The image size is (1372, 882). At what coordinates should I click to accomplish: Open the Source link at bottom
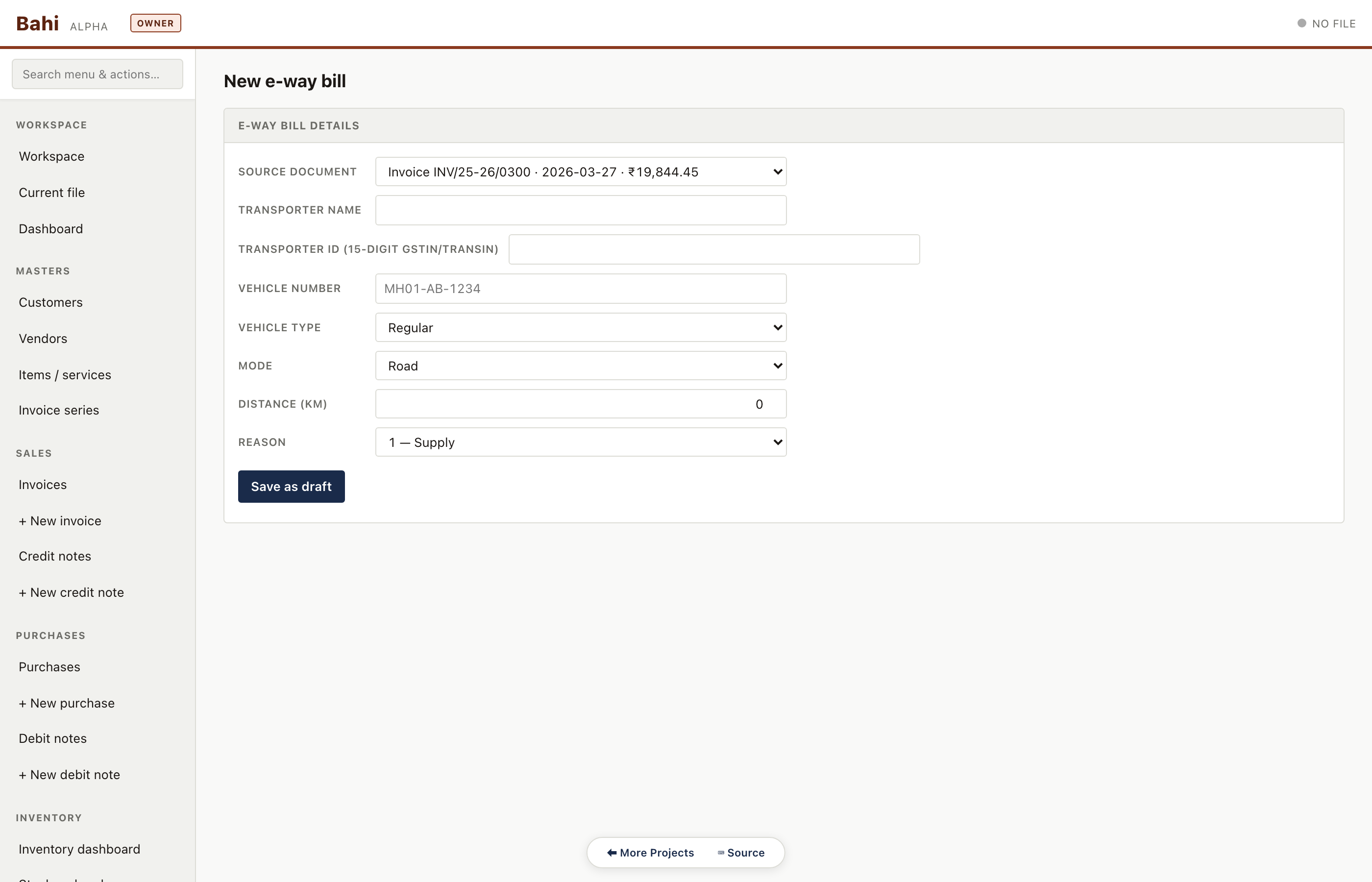coord(741,853)
